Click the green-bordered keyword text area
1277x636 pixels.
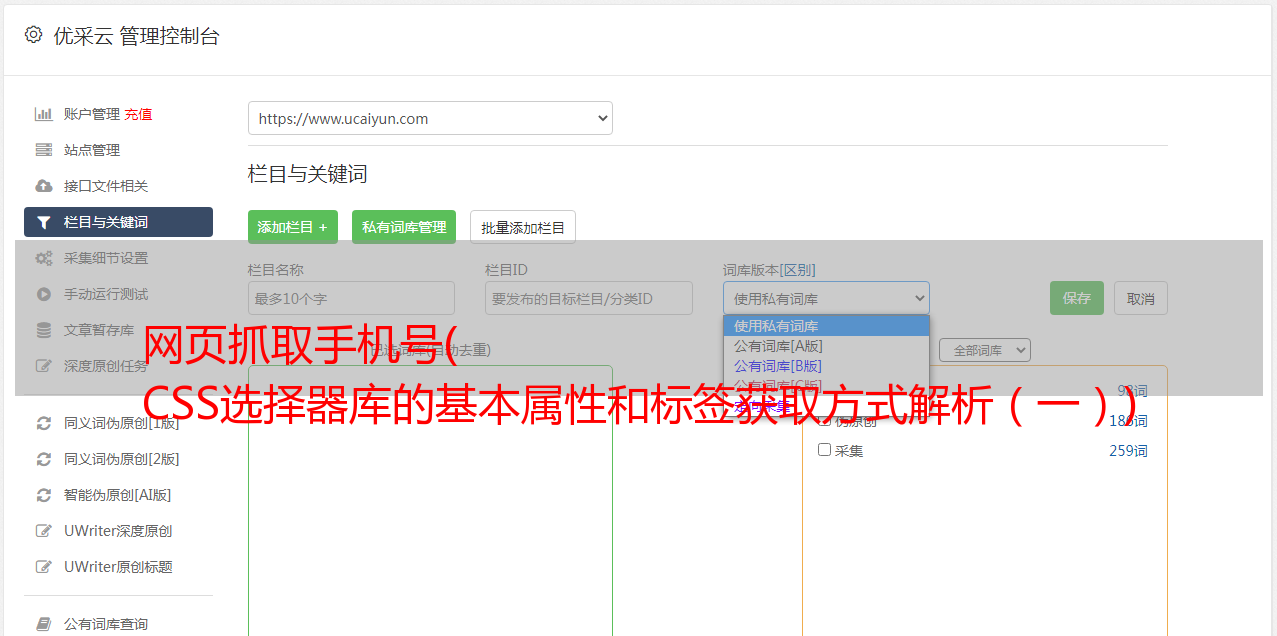pyautogui.click(x=430, y=500)
